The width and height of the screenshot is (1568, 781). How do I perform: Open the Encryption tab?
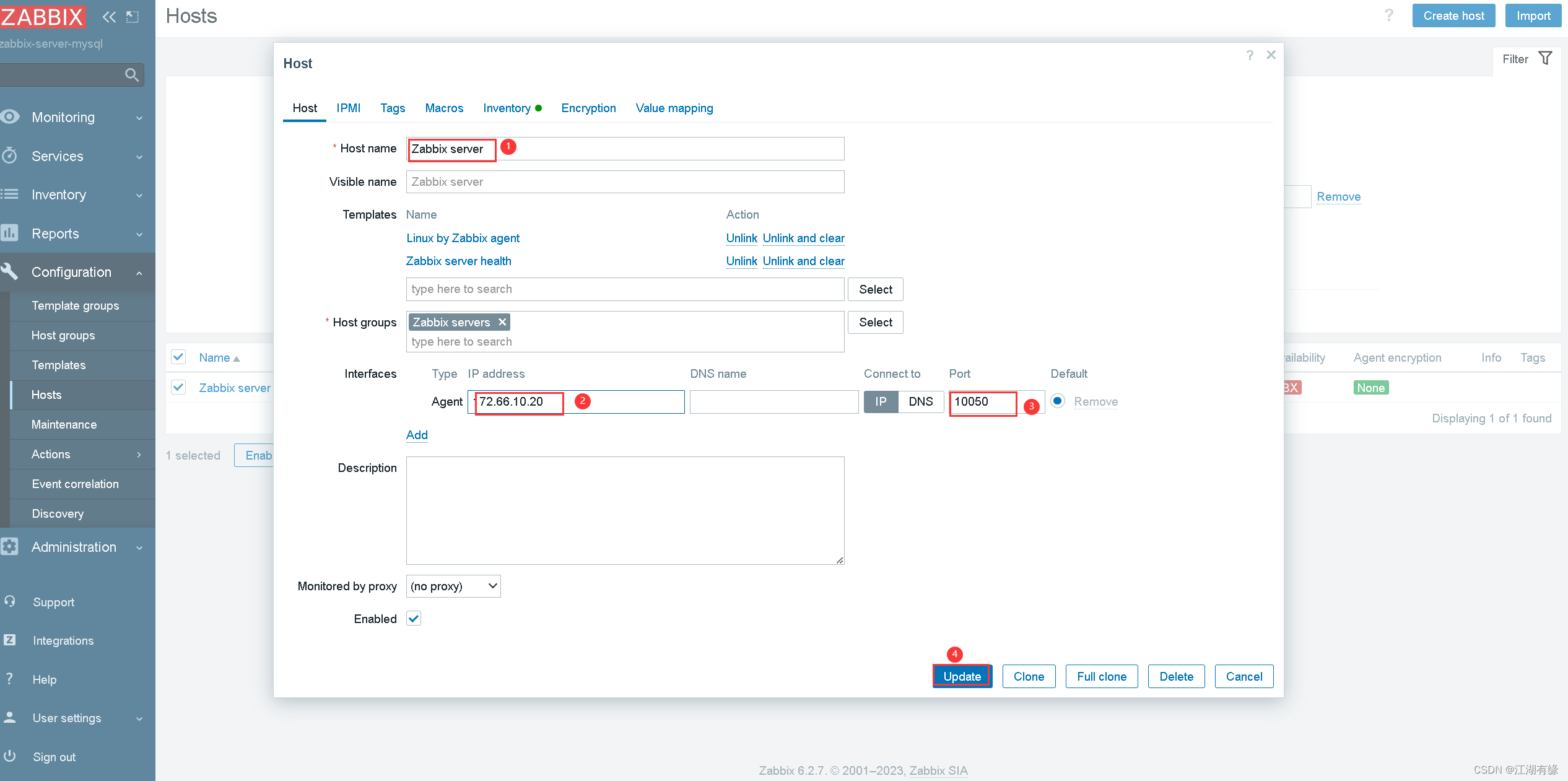point(588,108)
